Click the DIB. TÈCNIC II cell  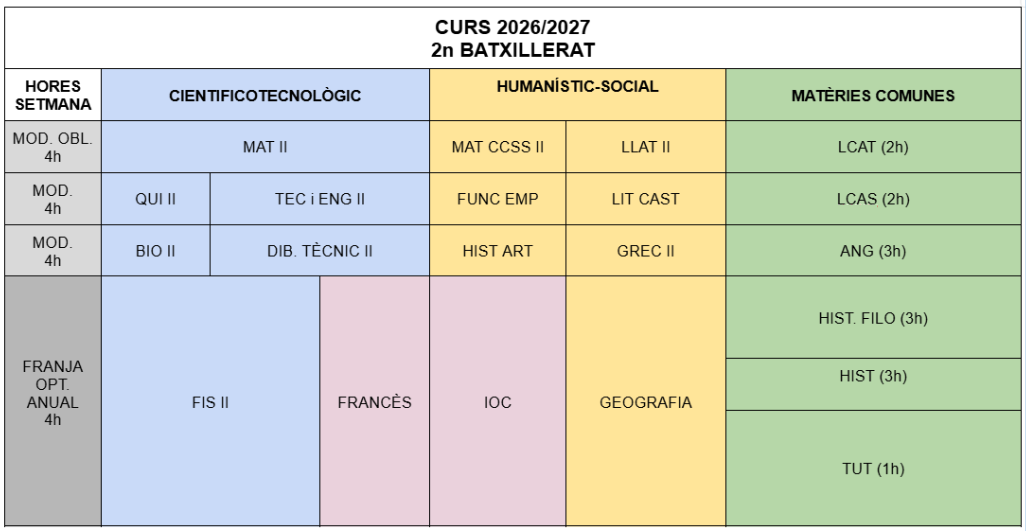pyautogui.click(x=320, y=251)
